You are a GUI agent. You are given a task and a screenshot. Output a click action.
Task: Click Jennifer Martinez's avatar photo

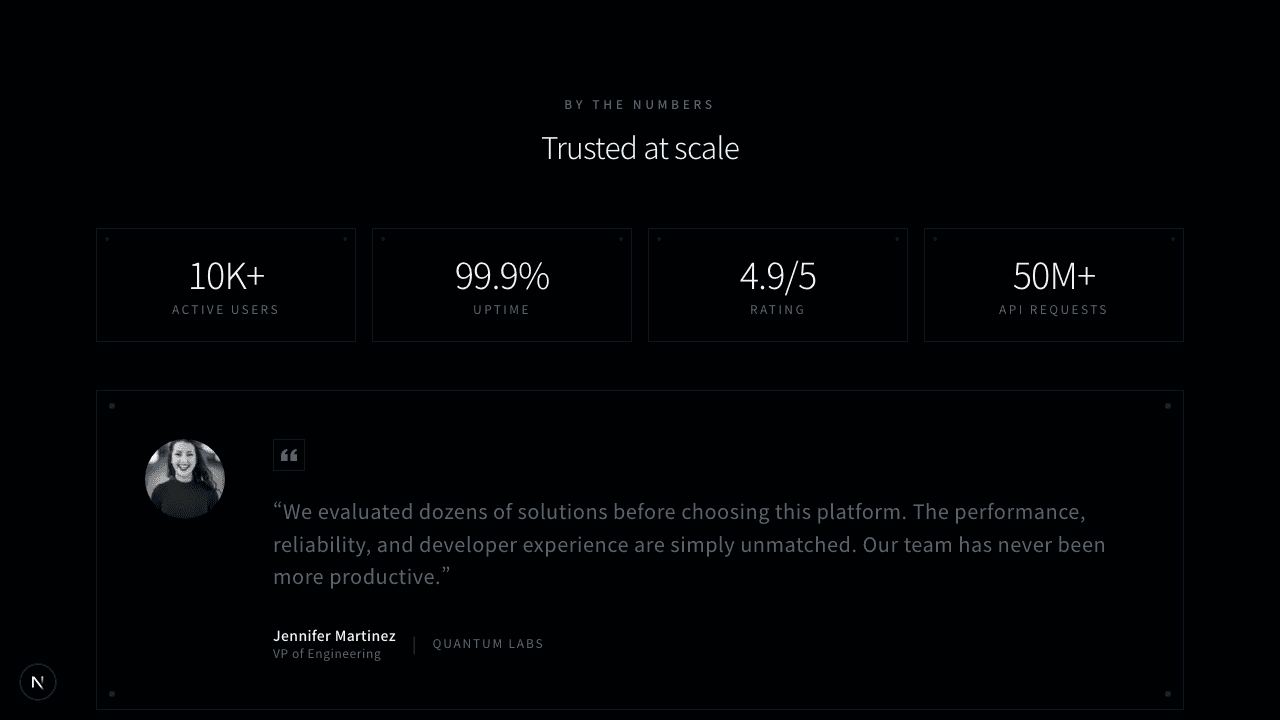pyautogui.click(x=185, y=479)
